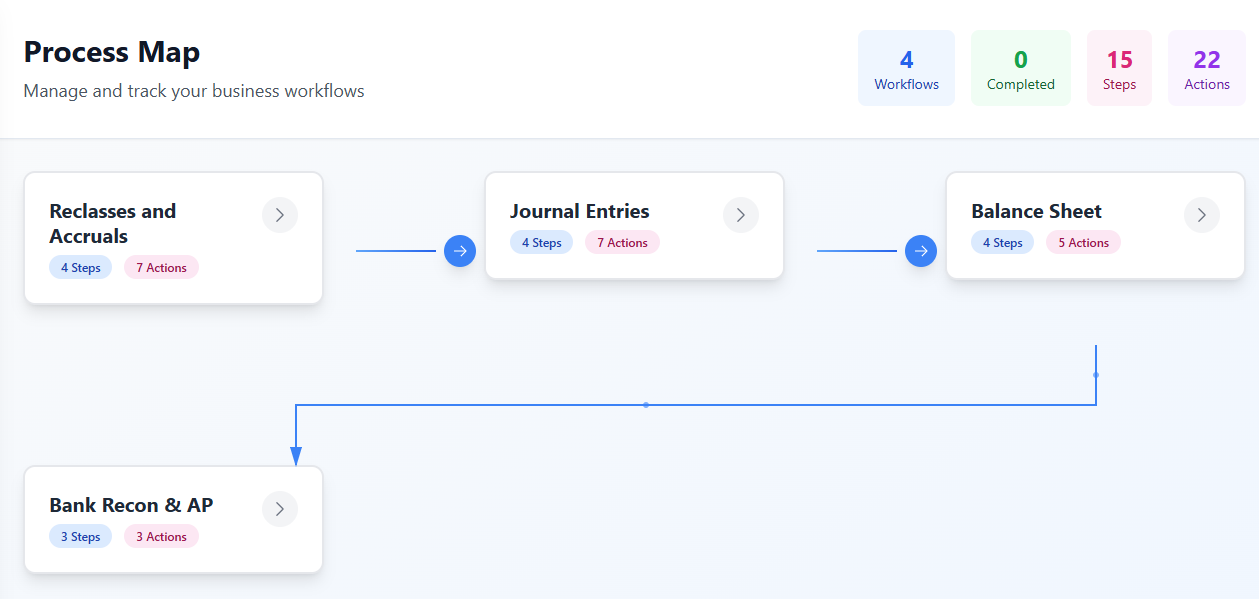Click 4 Steps badge on Balance Sheet

click(1002, 243)
